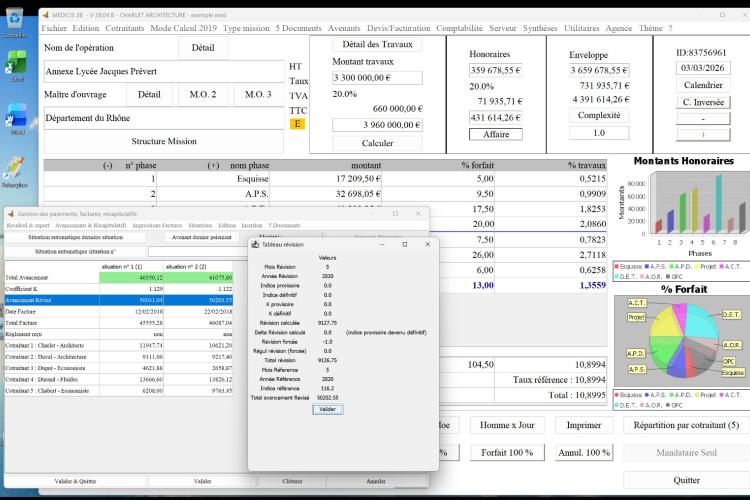Open Recalcul & export menu in payments window
Image resolution: width=750 pixels, height=500 pixels.
(x=28, y=225)
